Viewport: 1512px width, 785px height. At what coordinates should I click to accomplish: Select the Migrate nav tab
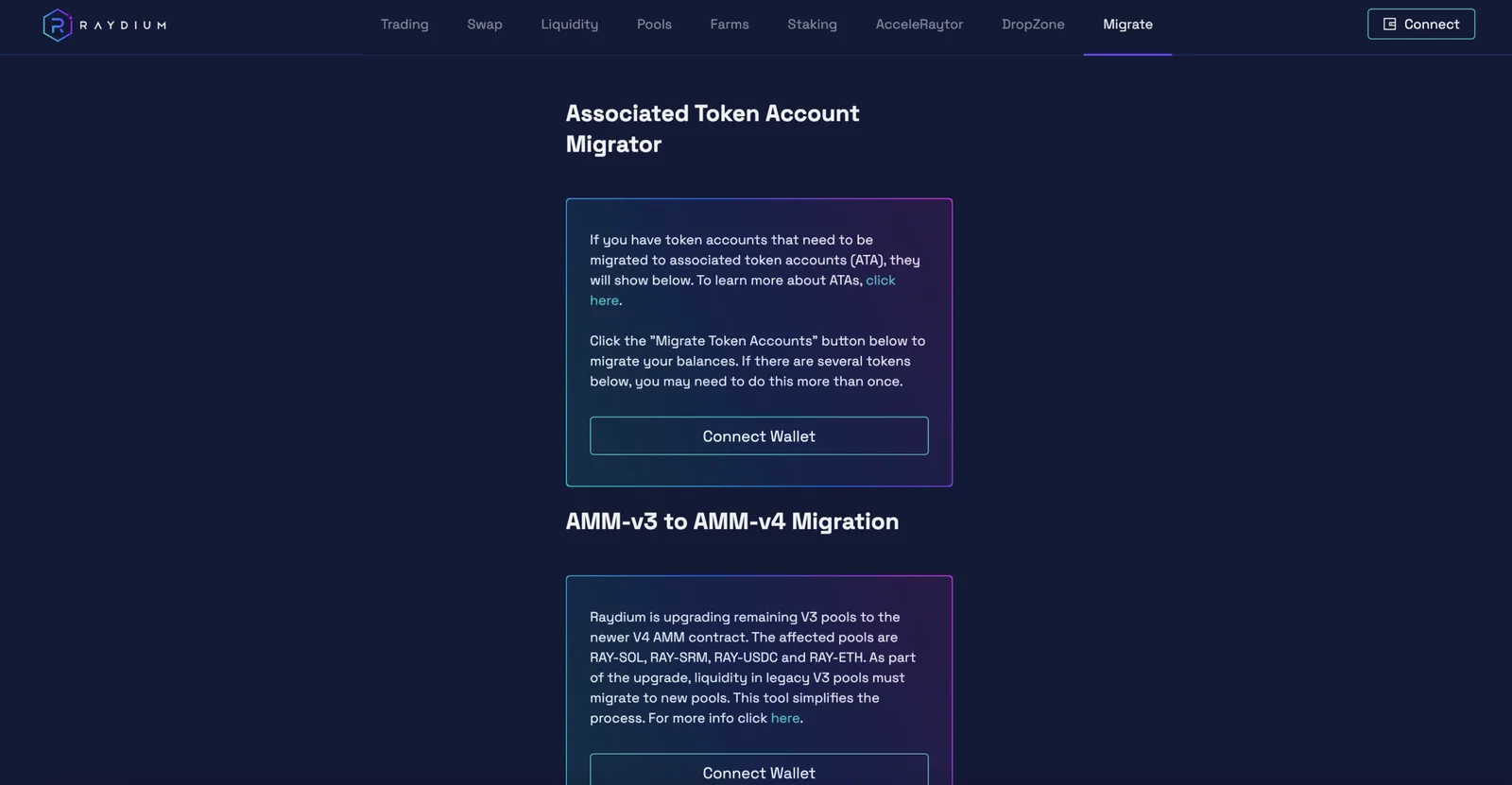coord(1127,25)
